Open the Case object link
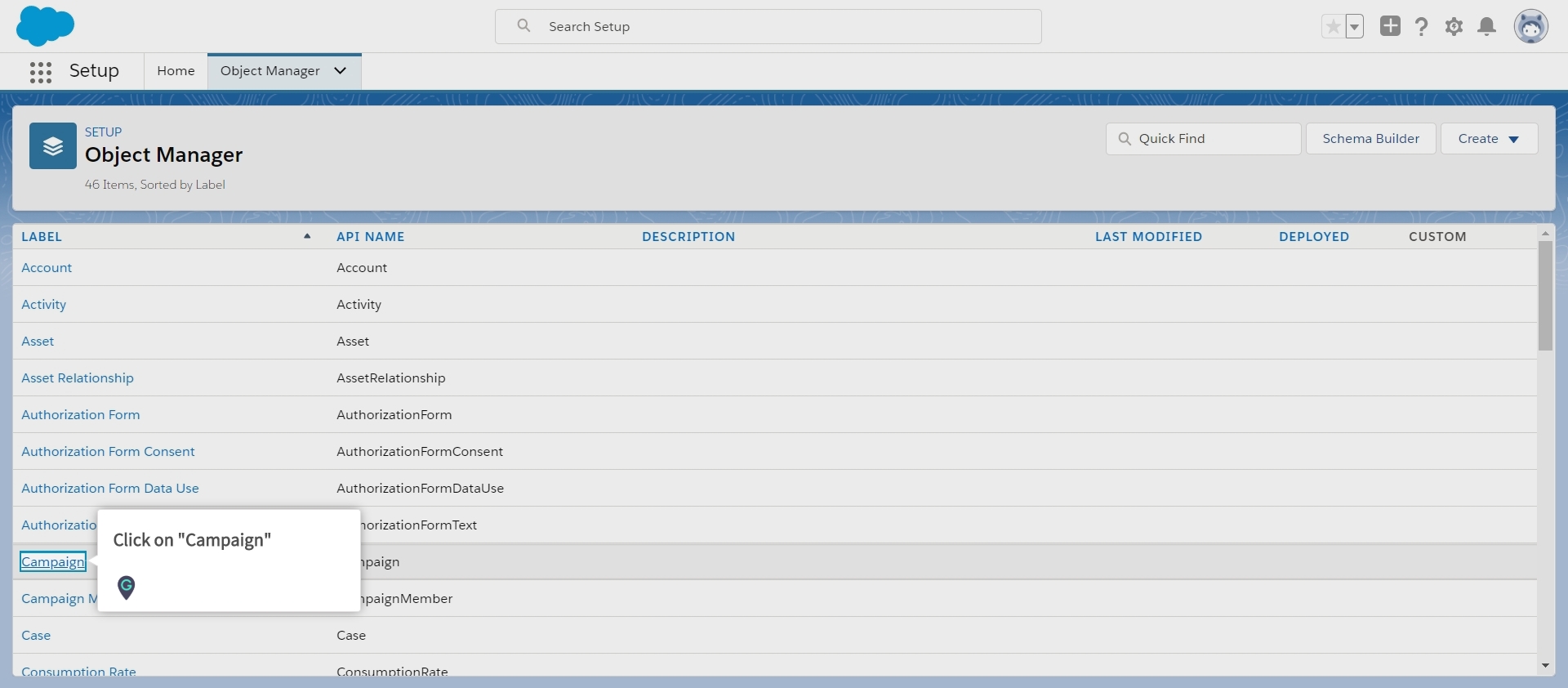1568x688 pixels. coord(36,636)
